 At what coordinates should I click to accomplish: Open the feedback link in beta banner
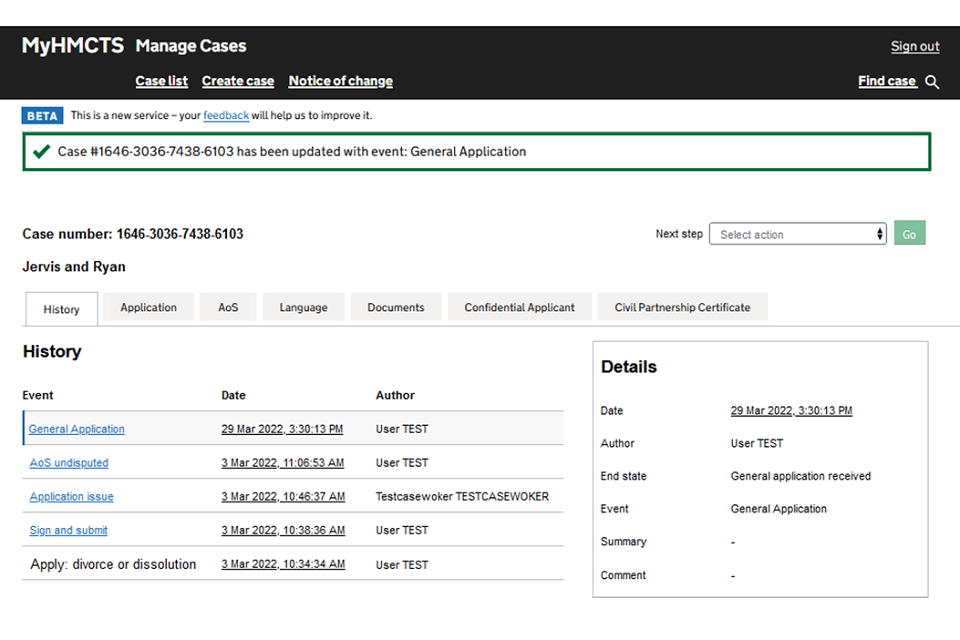pos(226,116)
